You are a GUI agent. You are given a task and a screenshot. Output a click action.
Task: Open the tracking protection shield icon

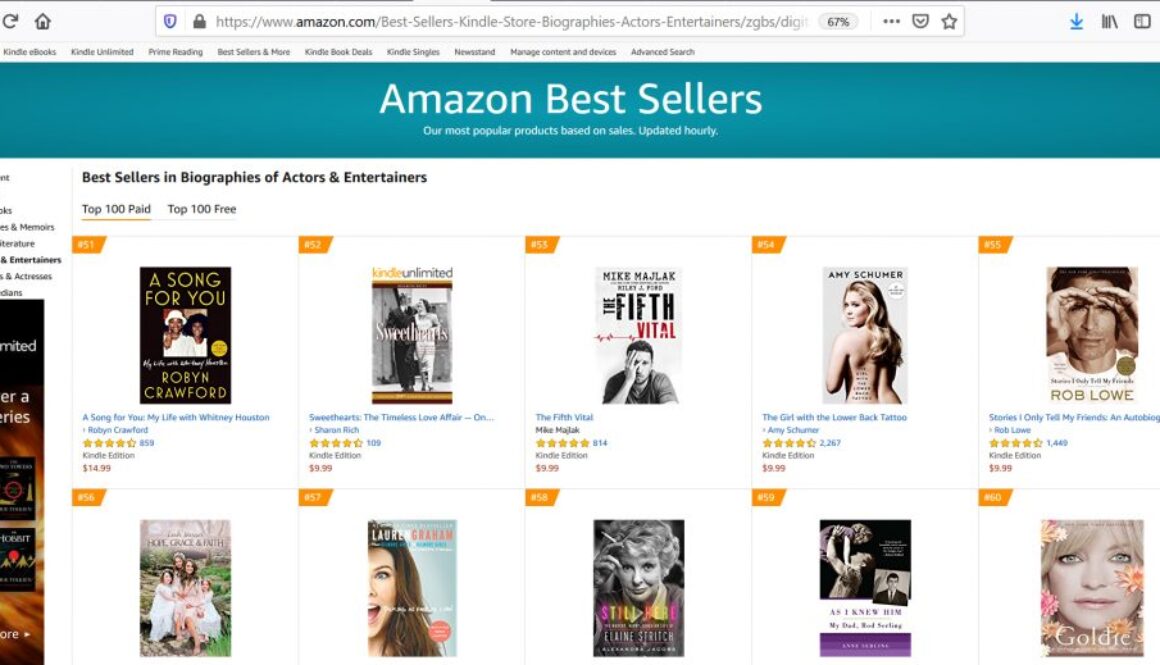click(170, 21)
